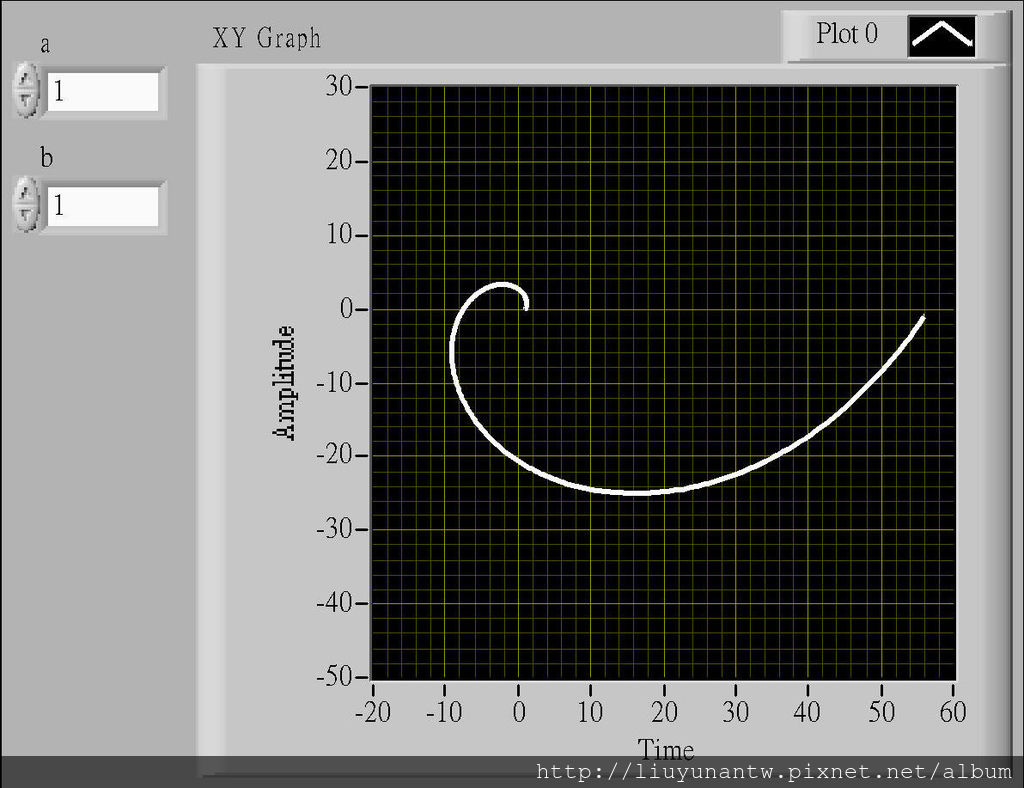The height and width of the screenshot is (788, 1024).
Task: Click the white spiral curve in the plot
Action: click(639, 492)
